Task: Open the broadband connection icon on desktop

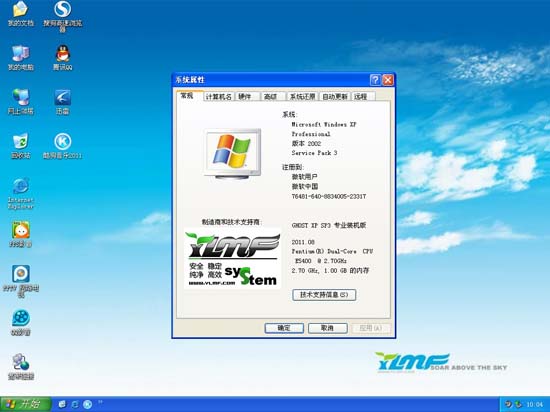Action: pos(21,367)
